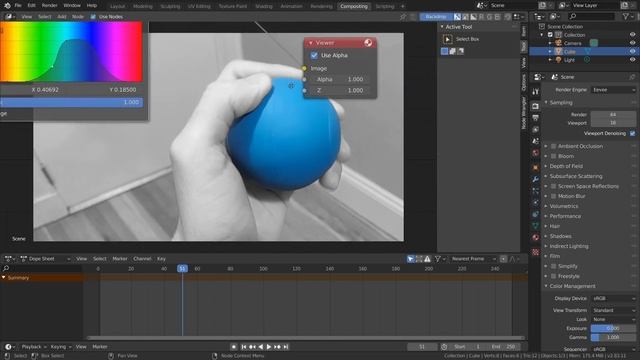Choose the Subtract selection mode icon
Image resolution: width=640 pixels, height=360 pixels.
coord(461,51)
